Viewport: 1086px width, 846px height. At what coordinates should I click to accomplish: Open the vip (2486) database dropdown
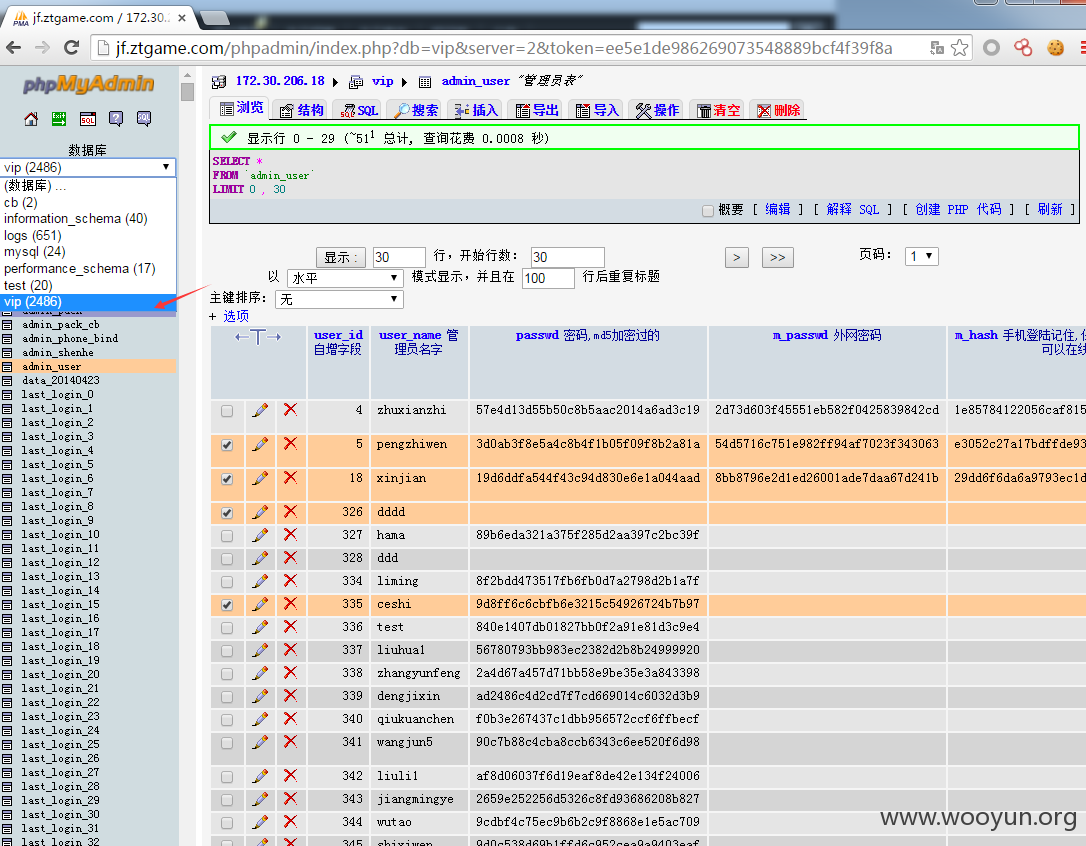[87, 167]
